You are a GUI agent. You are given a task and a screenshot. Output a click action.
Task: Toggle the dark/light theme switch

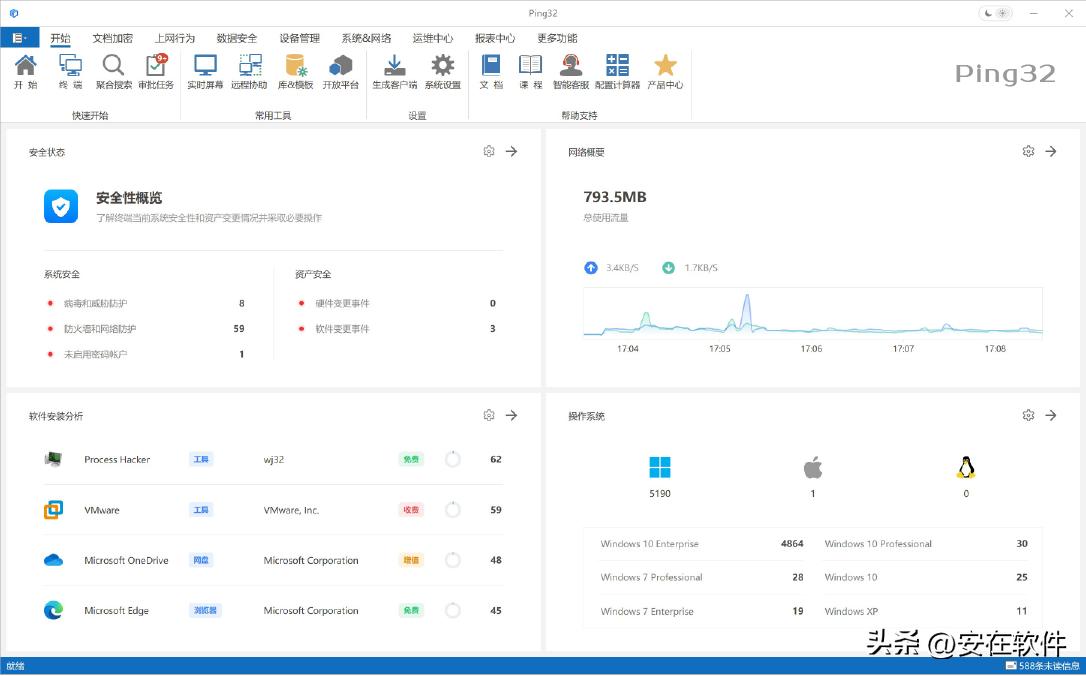(x=996, y=13)
